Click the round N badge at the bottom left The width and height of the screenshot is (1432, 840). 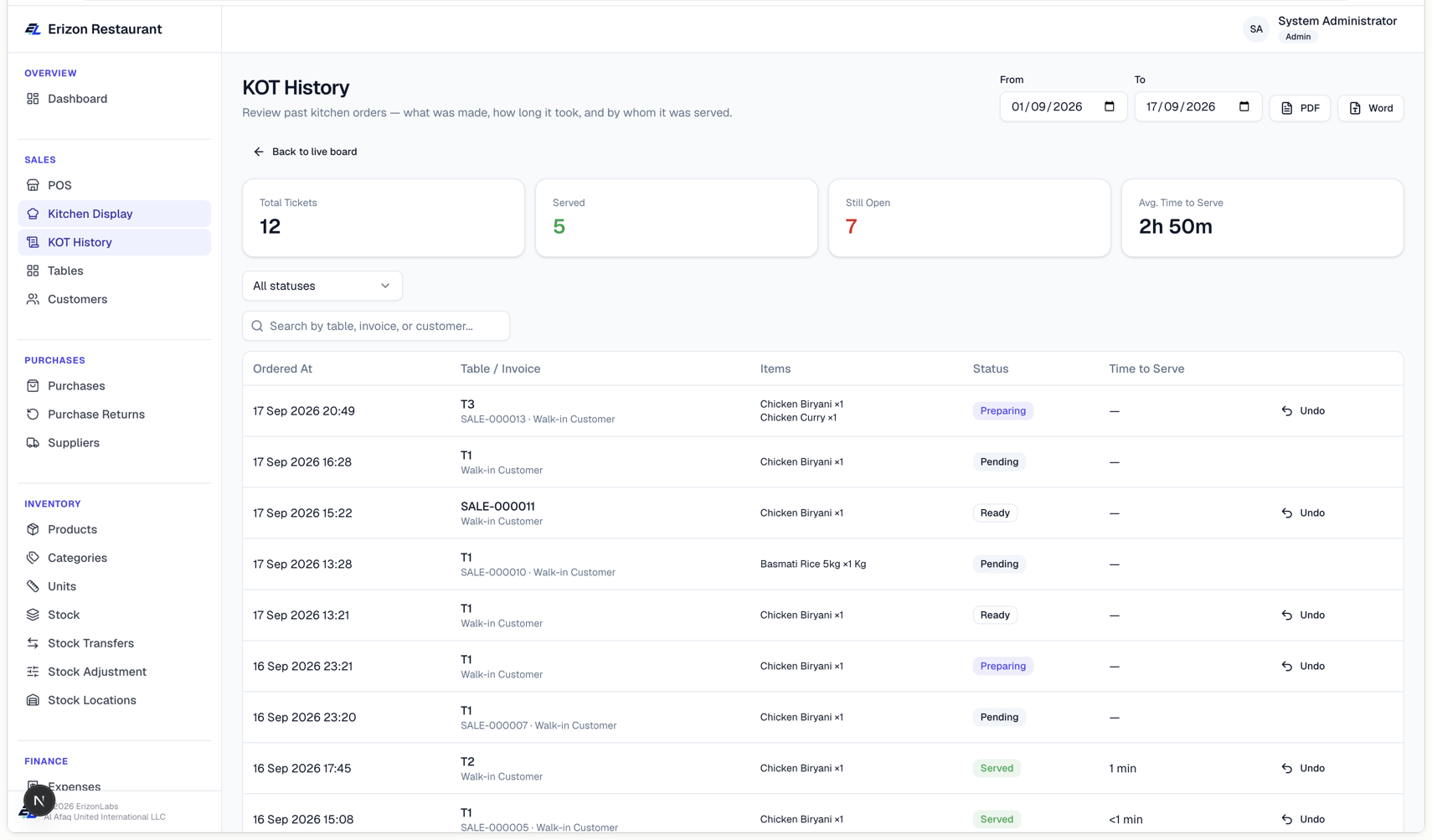(x=39, y=801)
